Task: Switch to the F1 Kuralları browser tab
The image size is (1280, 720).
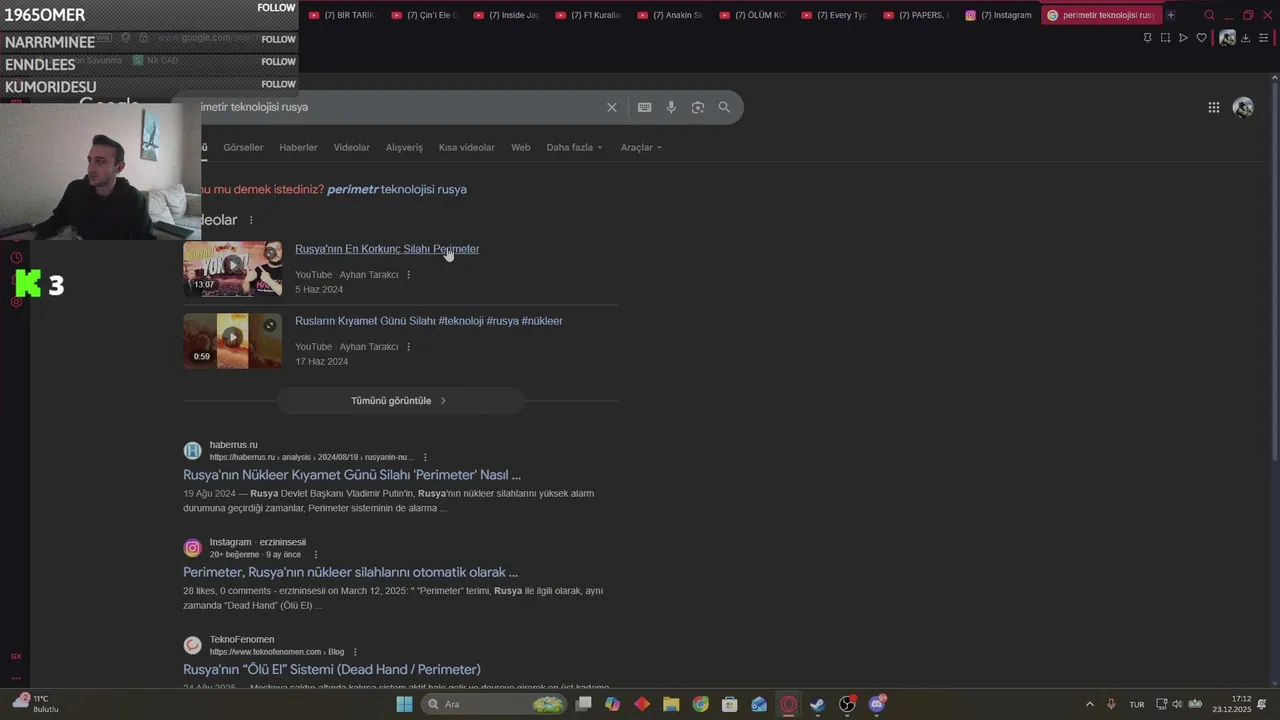Action: 590,15
